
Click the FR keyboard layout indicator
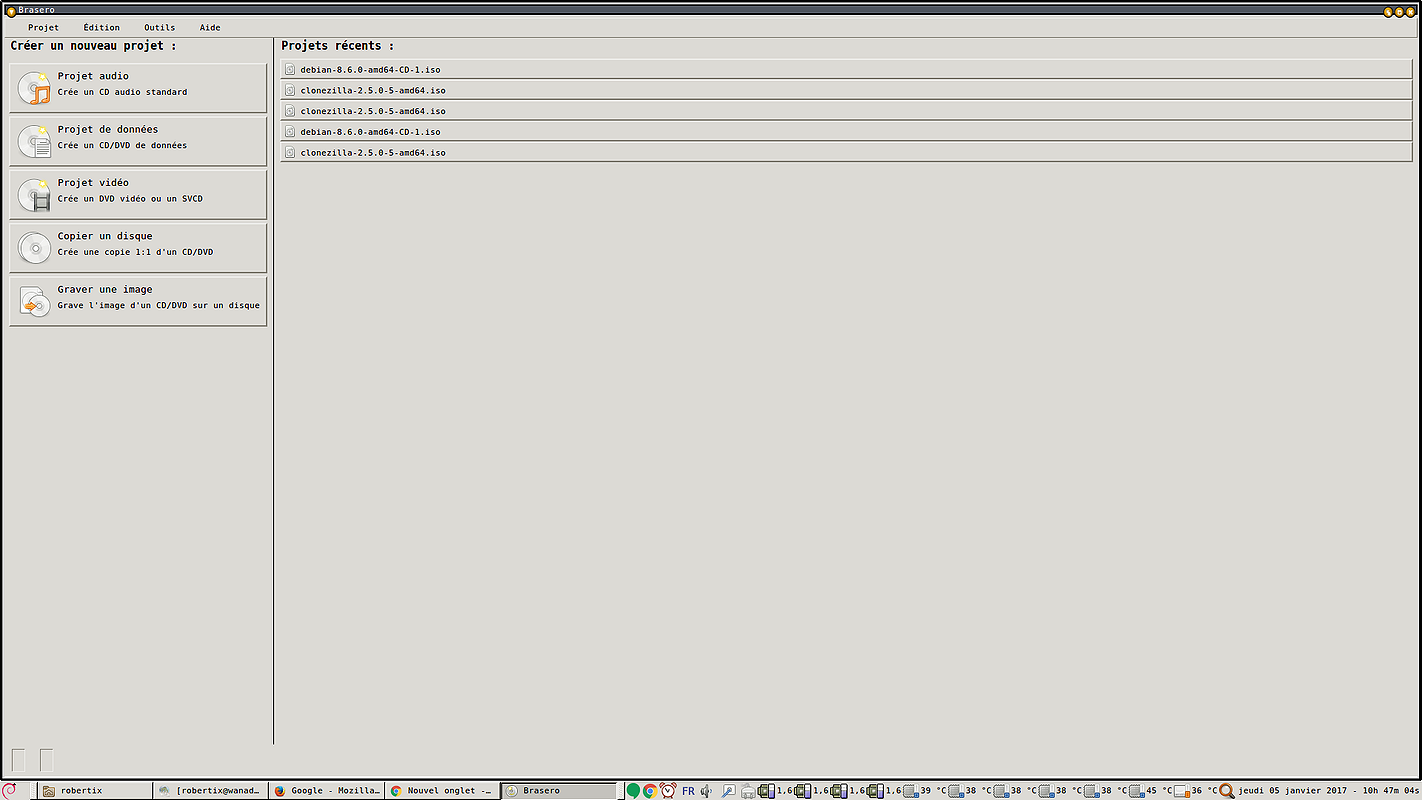click(688, 791)
